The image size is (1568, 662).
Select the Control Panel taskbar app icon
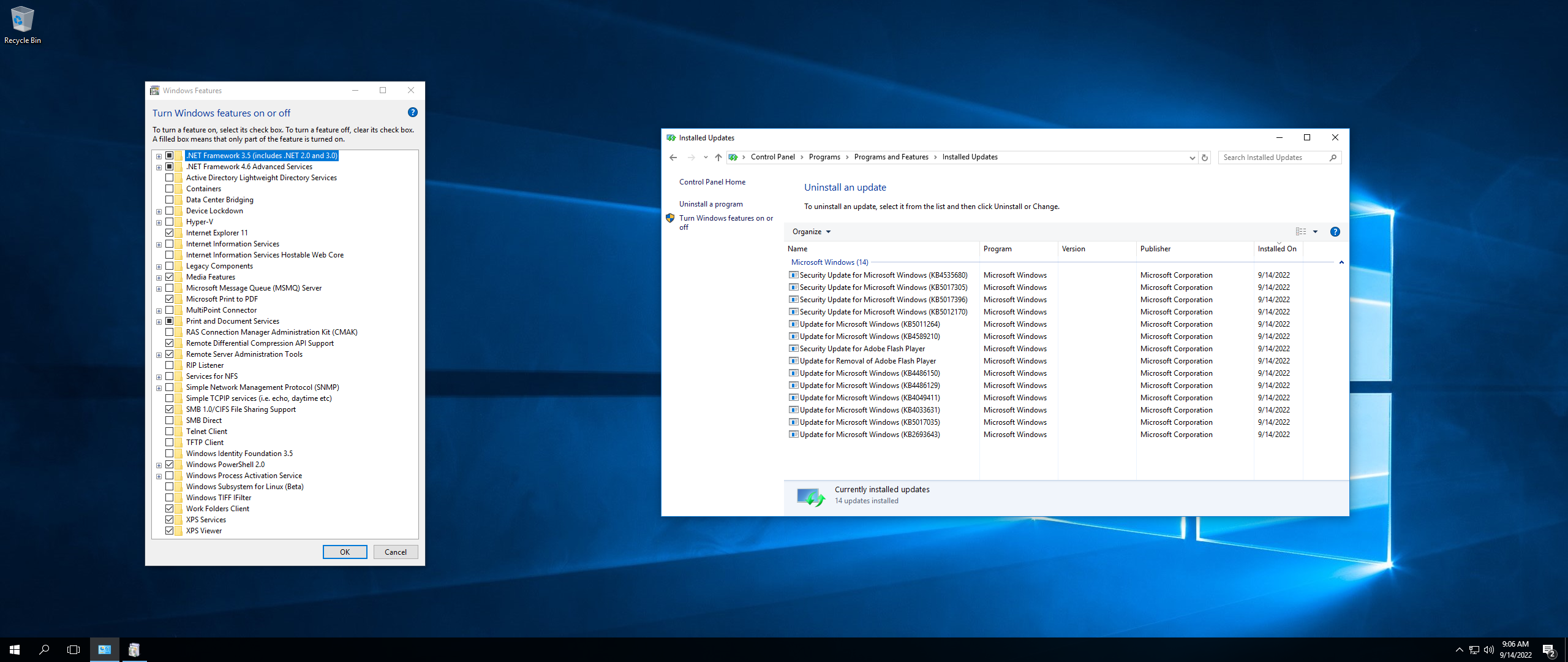105,650
